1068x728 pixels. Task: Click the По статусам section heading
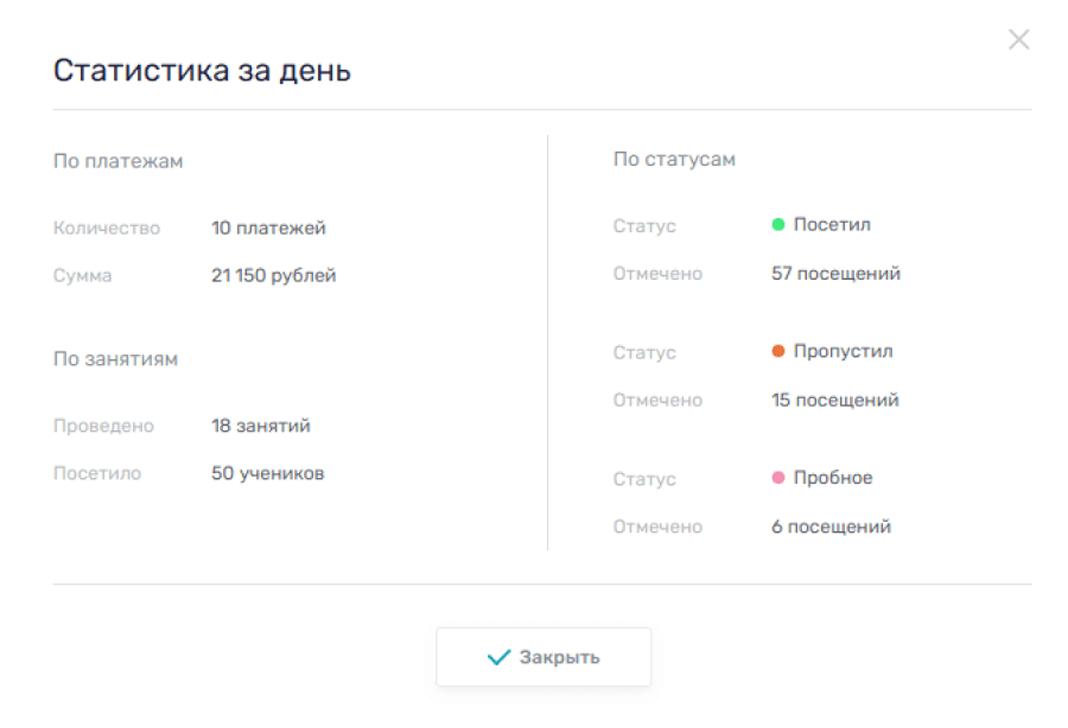[674, 160]
